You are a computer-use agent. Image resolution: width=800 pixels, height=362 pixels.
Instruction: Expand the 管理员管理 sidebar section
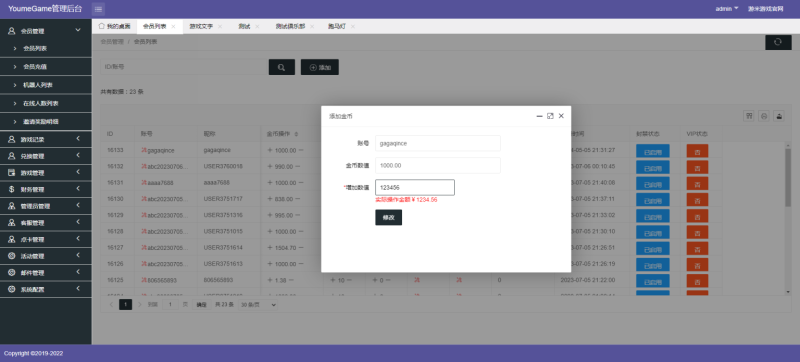click(46, 206)
